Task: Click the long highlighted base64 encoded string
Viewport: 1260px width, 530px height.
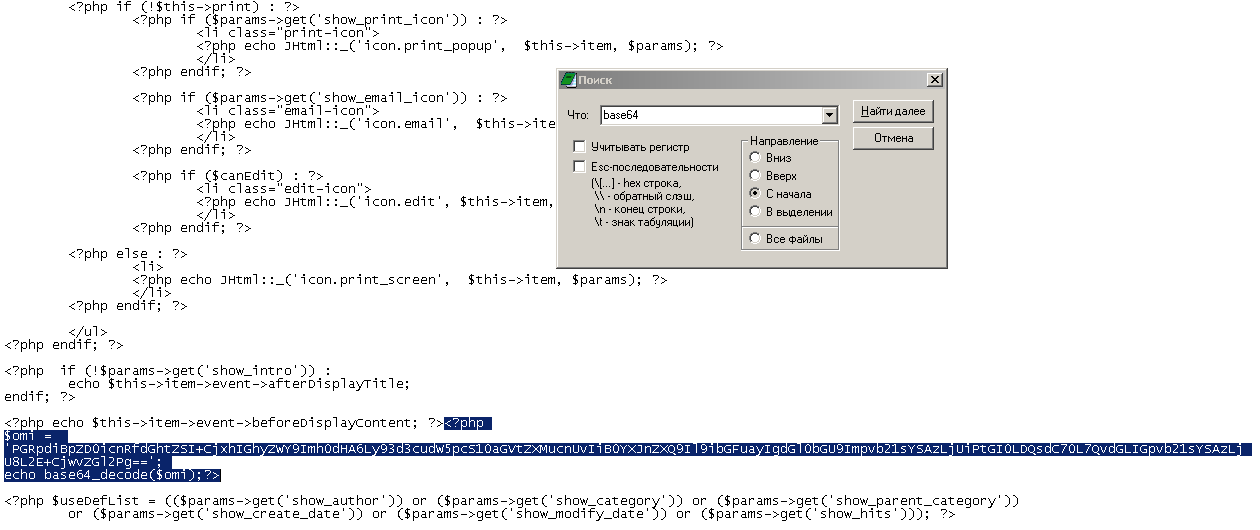Action: (620, 449)
